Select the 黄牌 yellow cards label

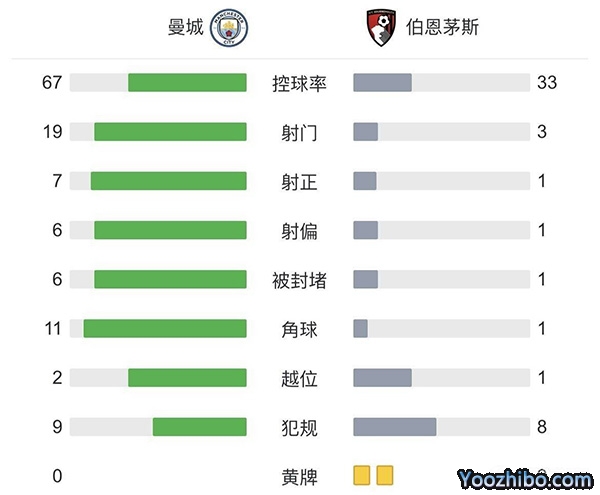pyautogui.click(x=299, y=476)
